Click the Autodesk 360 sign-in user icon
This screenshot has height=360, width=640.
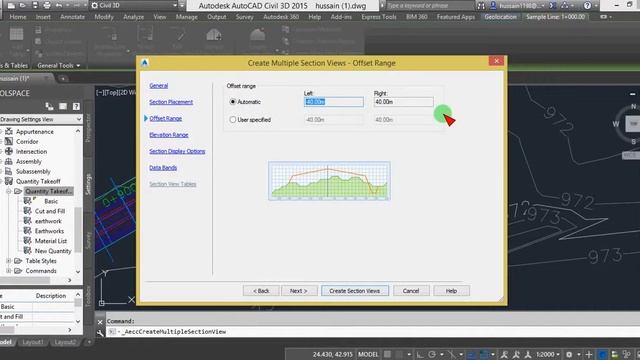click(x=493, y=5)
